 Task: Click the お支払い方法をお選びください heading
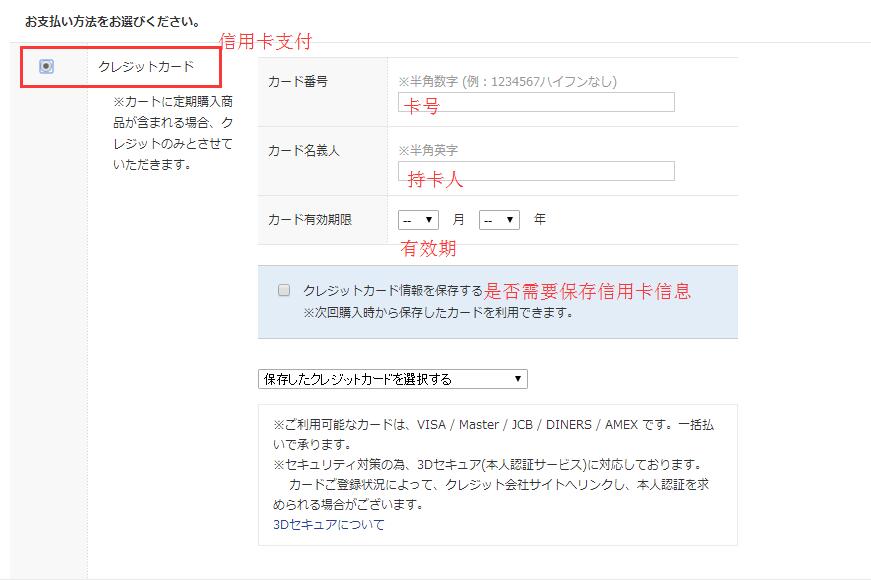coord(113,22)
